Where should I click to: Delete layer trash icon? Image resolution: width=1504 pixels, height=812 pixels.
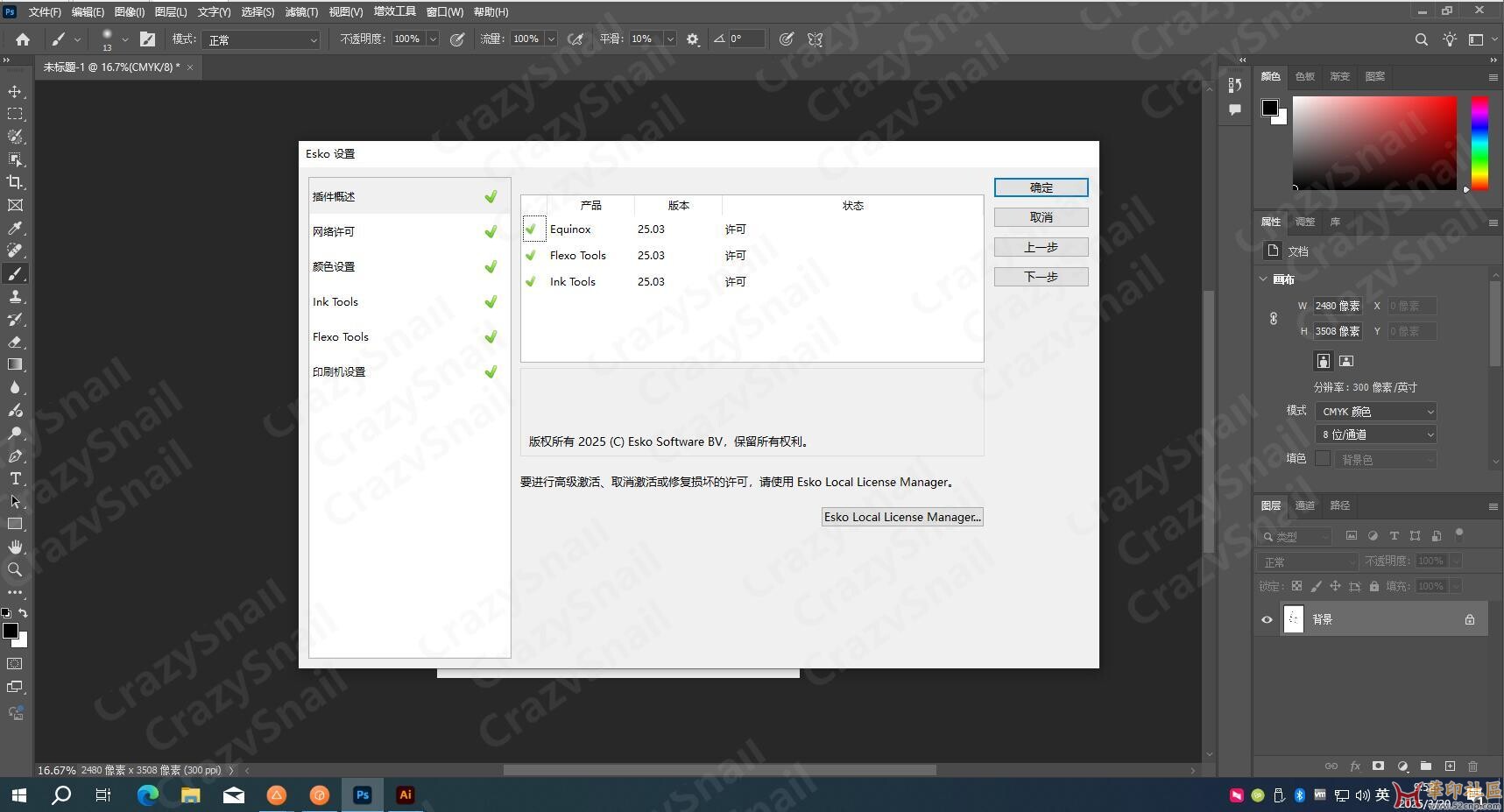click(x=1472, y=766)
